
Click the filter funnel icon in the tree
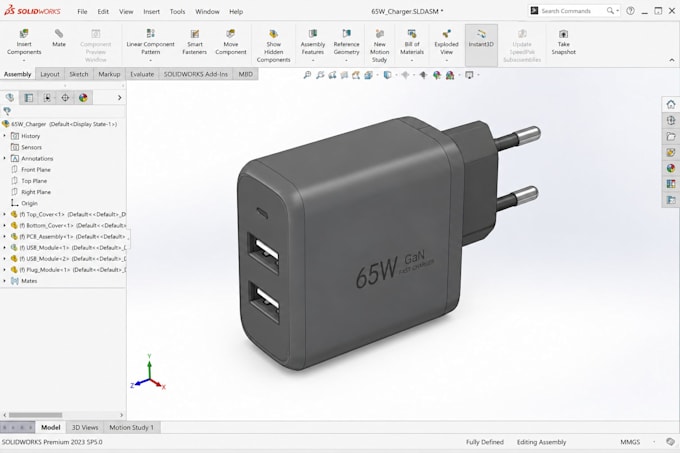[7, 111]
